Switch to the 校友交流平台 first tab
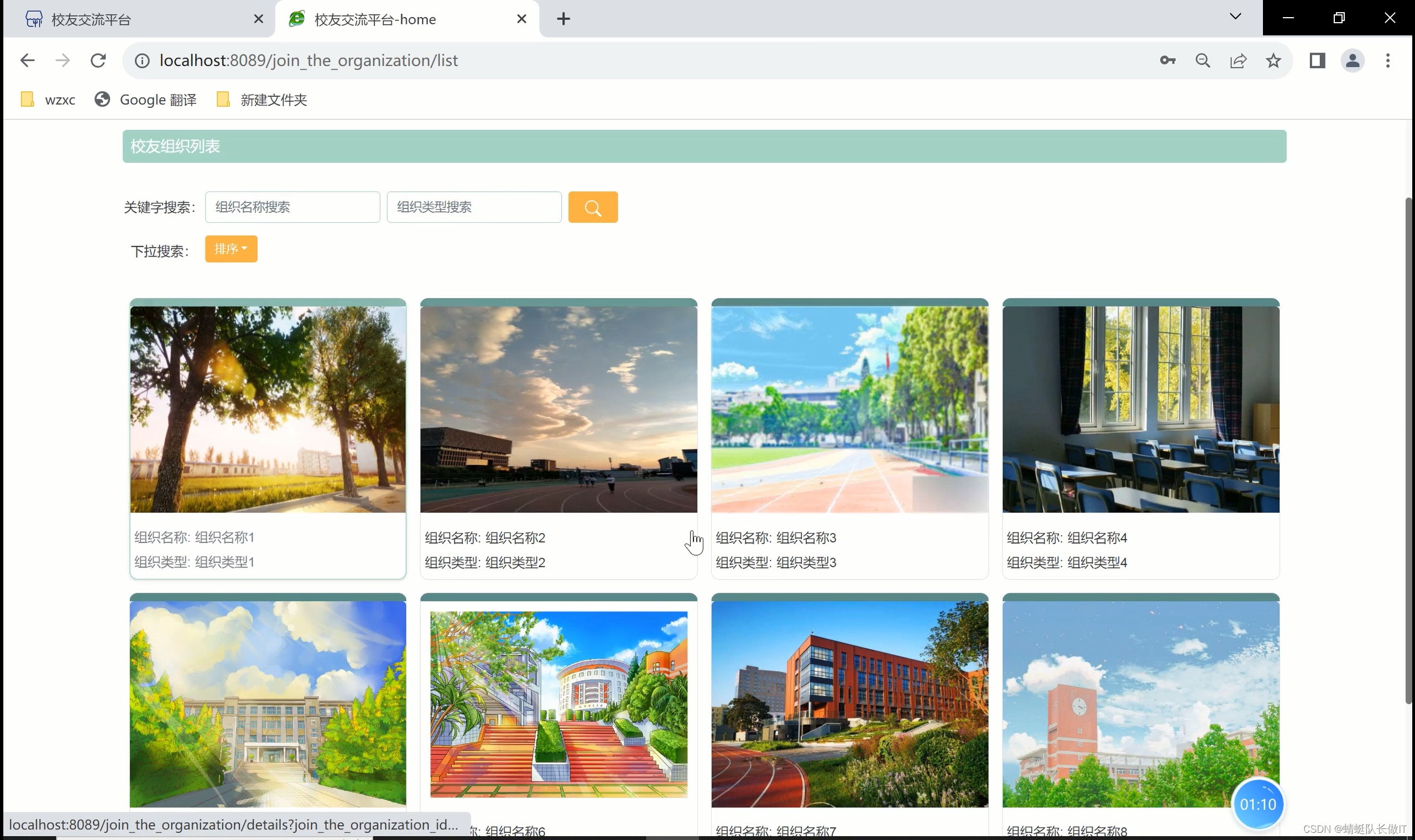Image resolution: width=1415 pixels, height=840 pixels. pyautogui.click(x=139, y=20)
